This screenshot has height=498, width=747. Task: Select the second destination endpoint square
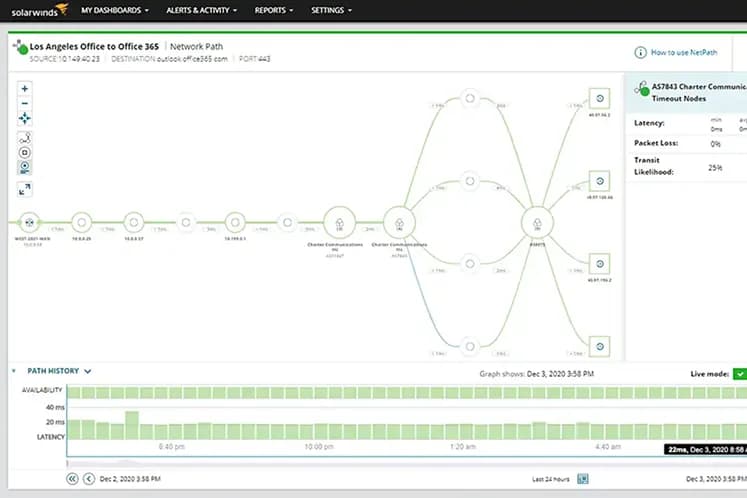point(599,181)
